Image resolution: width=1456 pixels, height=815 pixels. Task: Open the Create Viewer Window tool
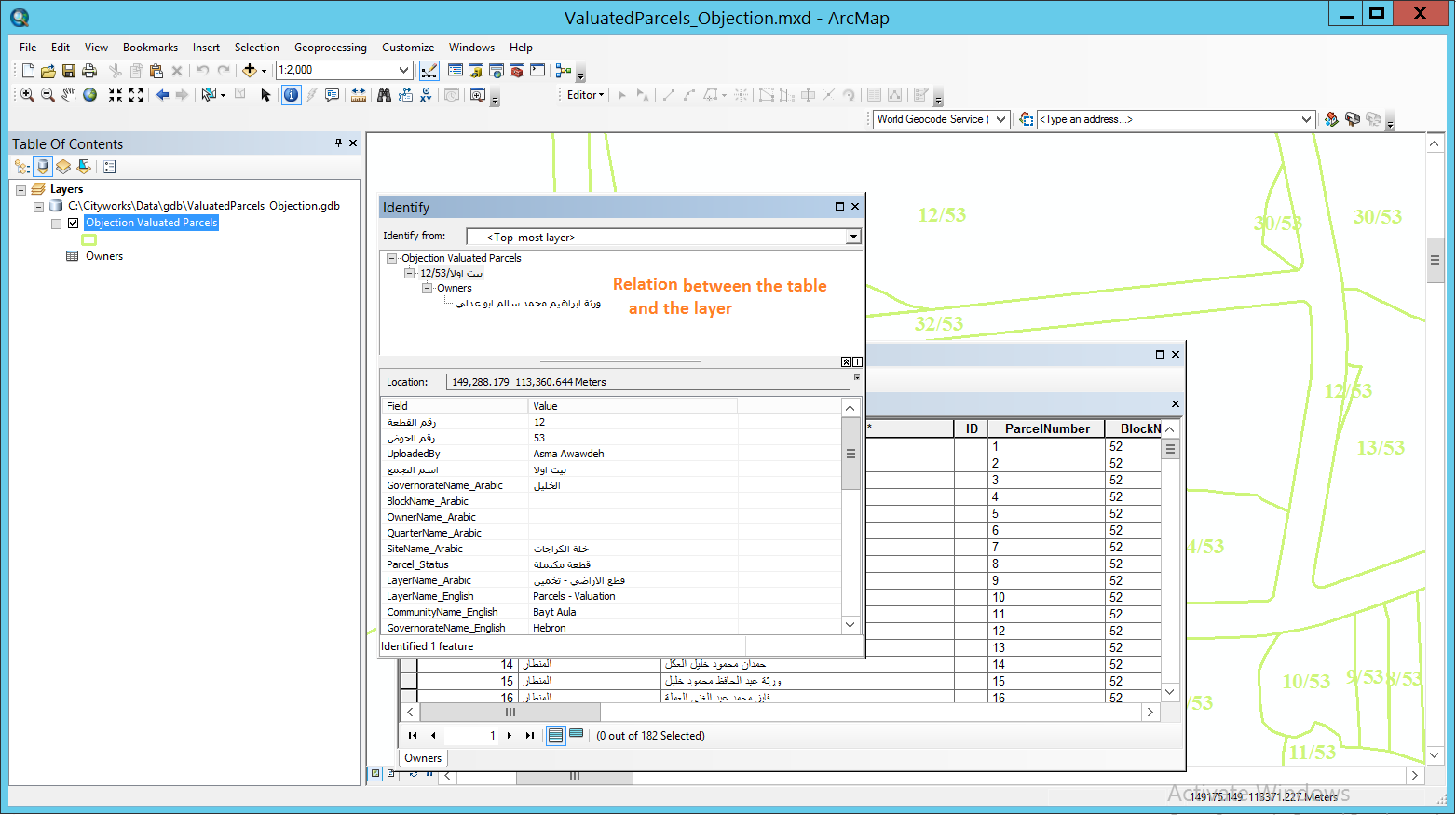tap(478, 95)
